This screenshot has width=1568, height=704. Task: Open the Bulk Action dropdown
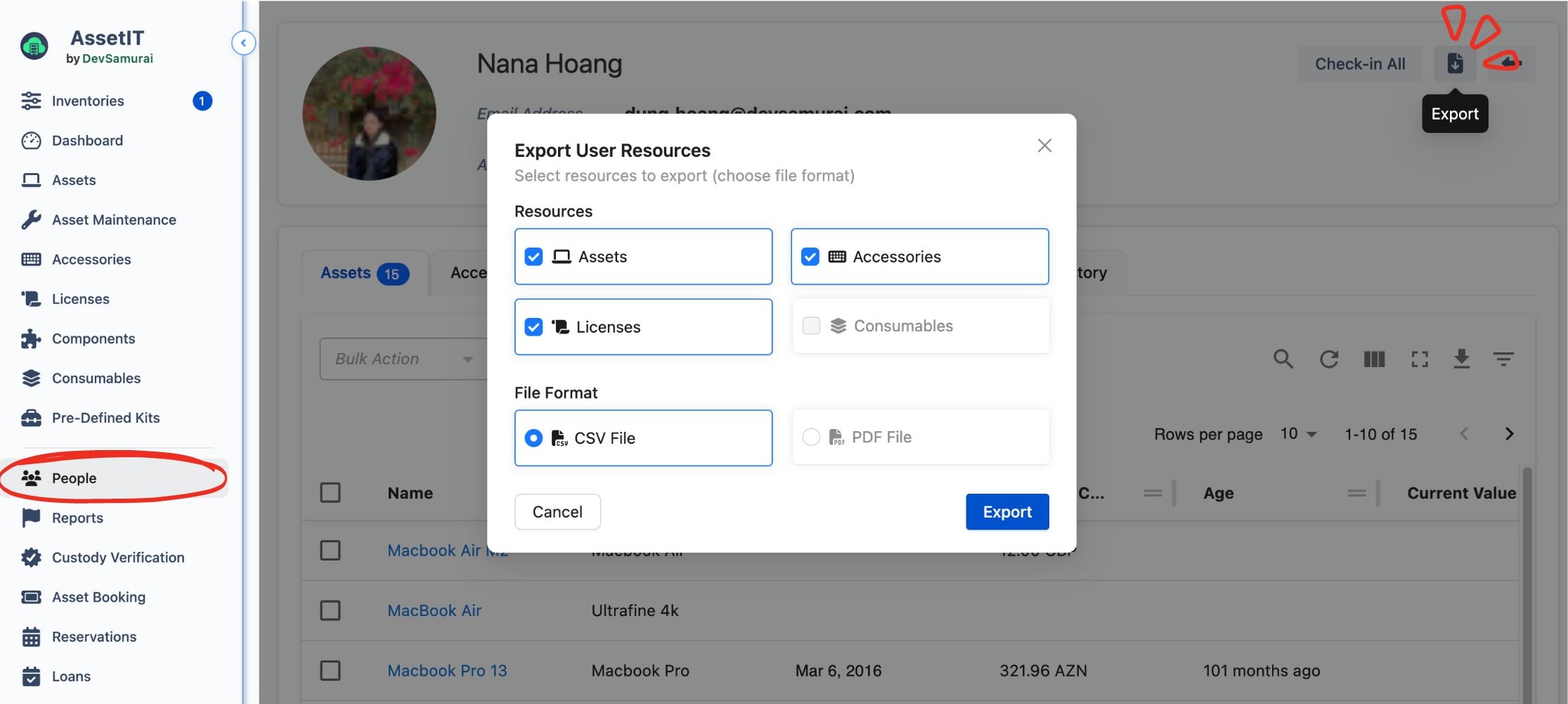403,359
